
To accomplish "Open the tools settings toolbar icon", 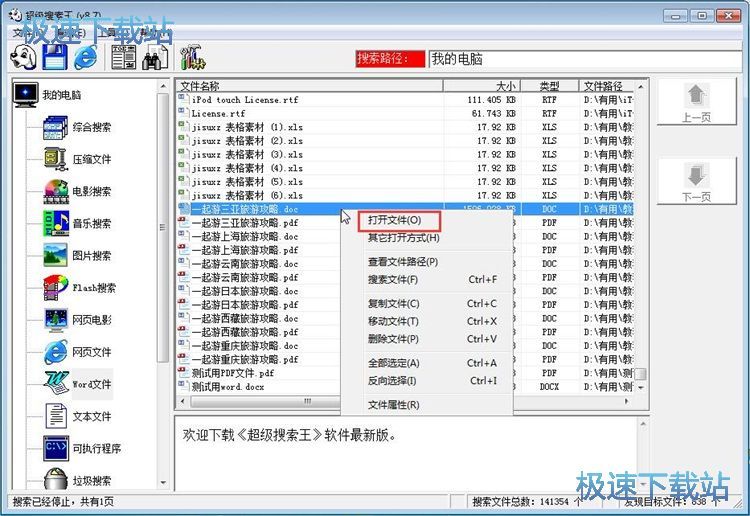I will pyautogui.click(x=192, y=57).
